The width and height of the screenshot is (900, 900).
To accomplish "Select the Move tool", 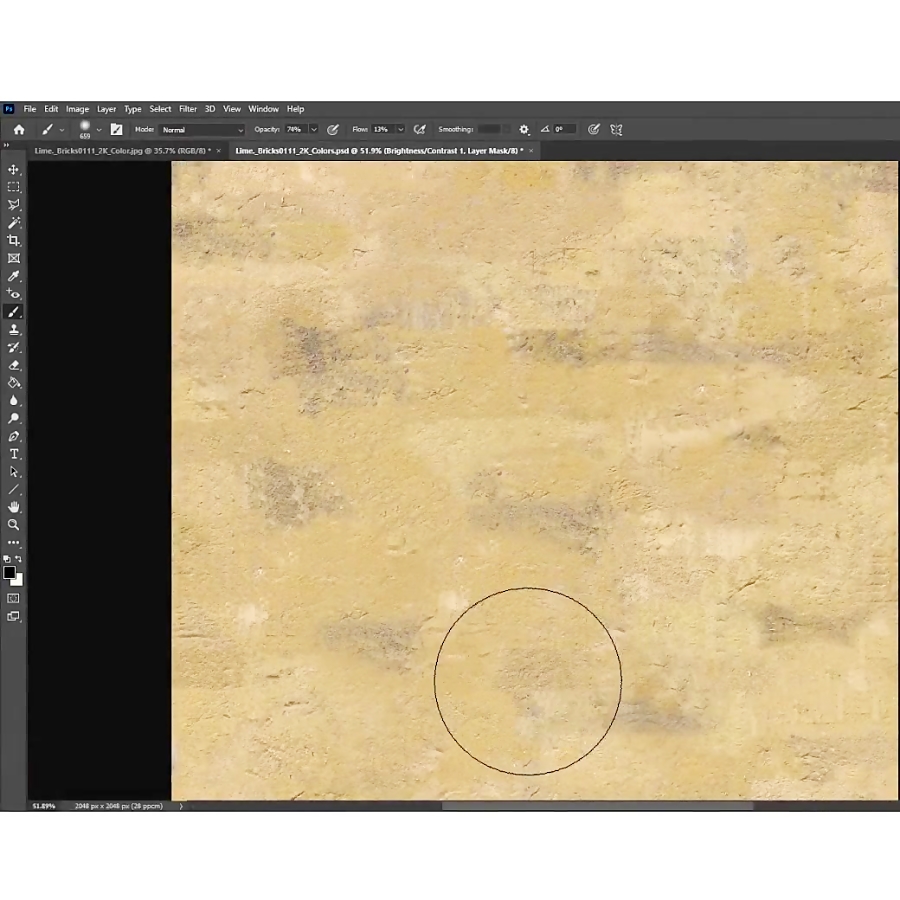I will tap(14, 170).
